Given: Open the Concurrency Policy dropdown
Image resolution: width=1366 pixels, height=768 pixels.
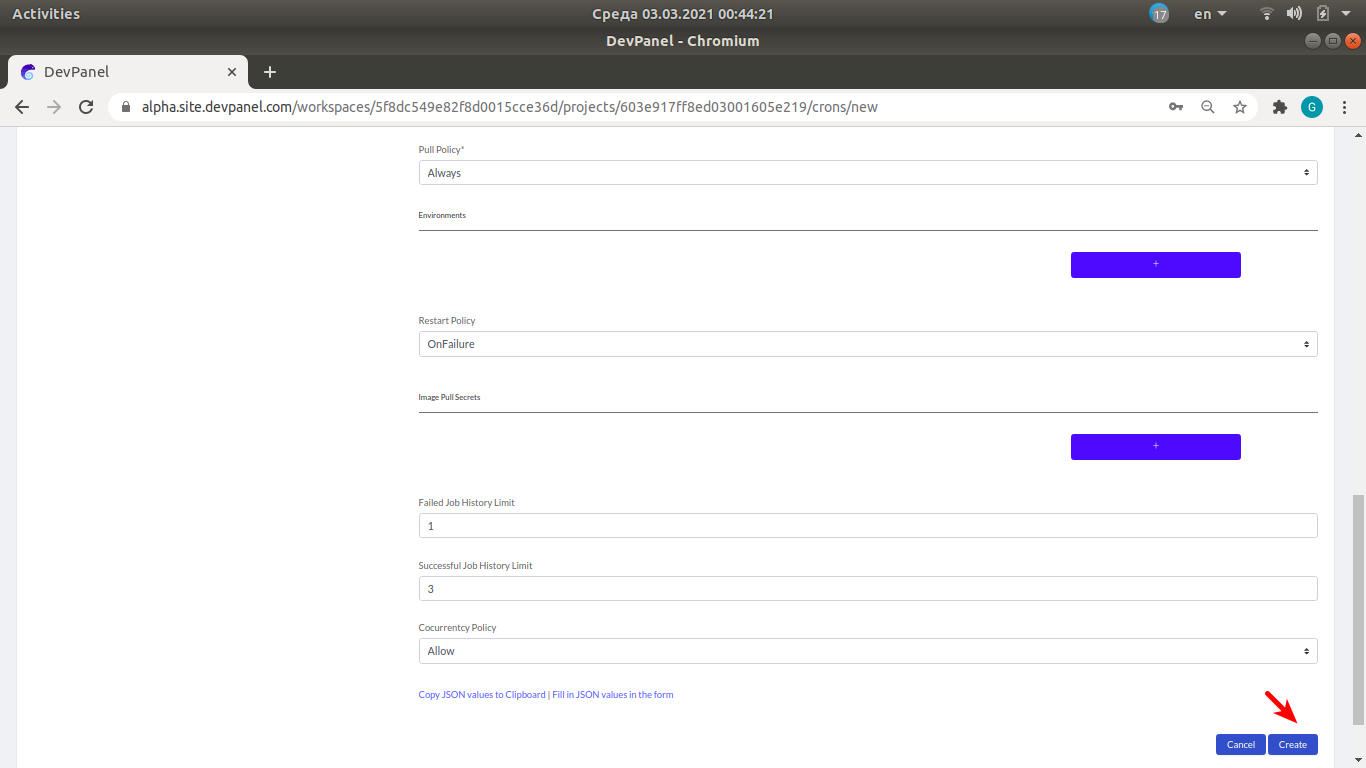Looking at the screenshot, I should pyautogui.click(x=867, y=650).
